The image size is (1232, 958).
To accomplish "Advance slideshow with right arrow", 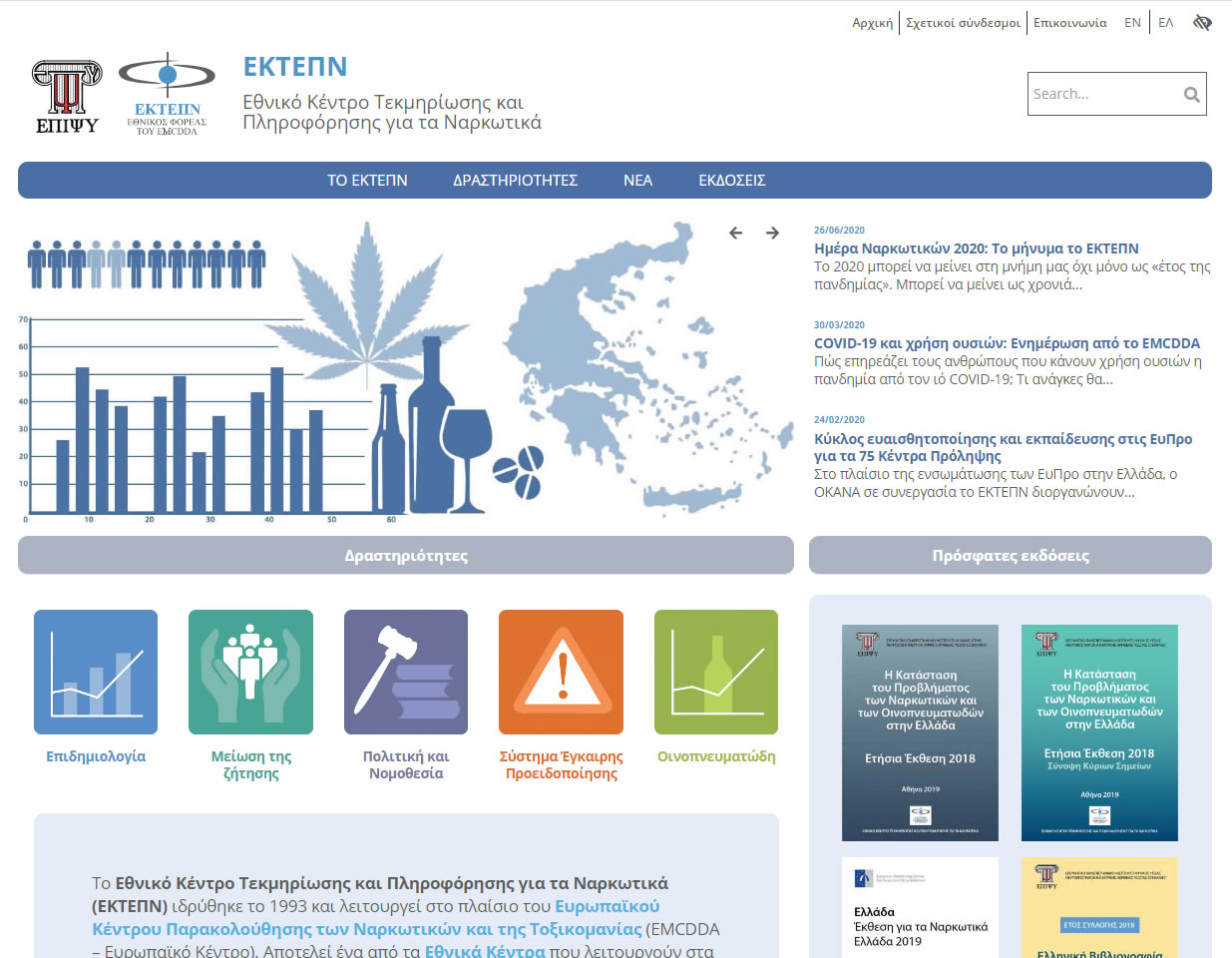I will 772,233.
